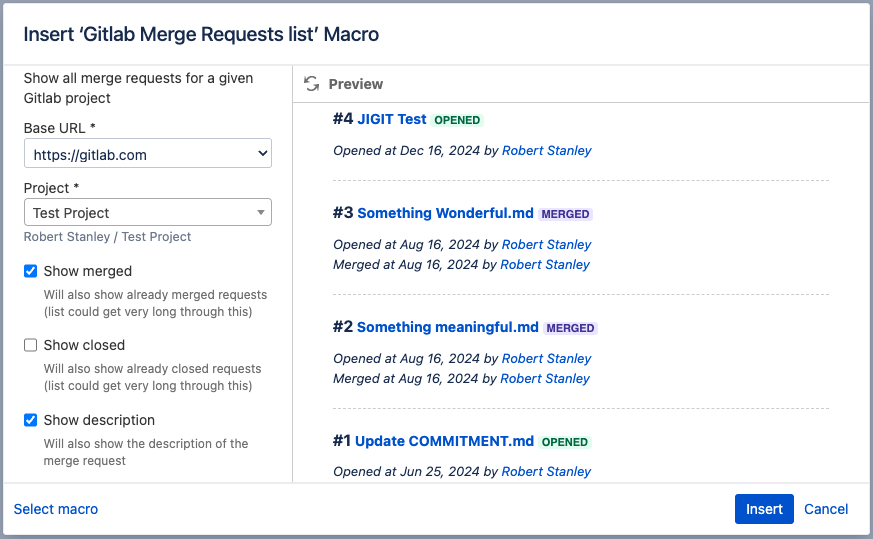Expand the Project selector showing Test Project

click(x=140, y=213)
